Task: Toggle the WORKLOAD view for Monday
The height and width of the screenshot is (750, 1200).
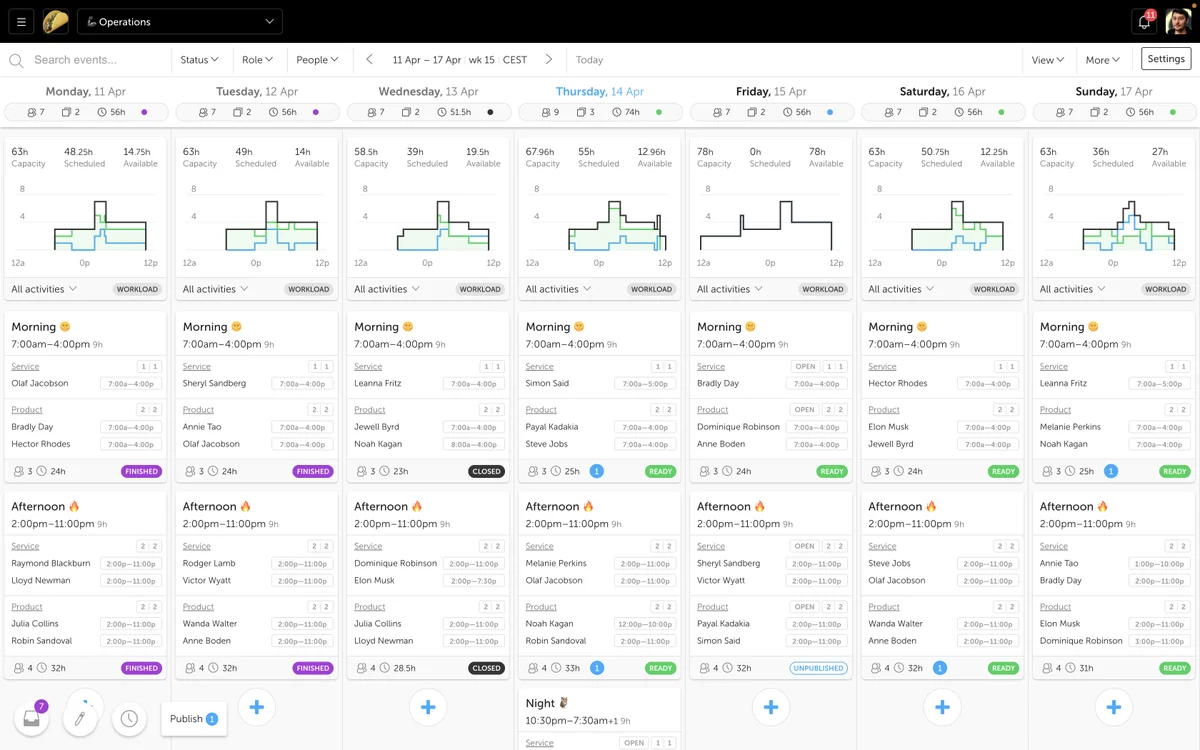Action: [x=138, y=289]
